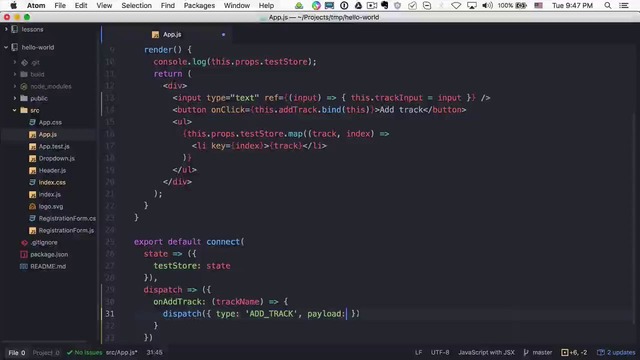The image size is (640, 360).
Task: Open RegistrationForm.js file
Action: point(66,230)
